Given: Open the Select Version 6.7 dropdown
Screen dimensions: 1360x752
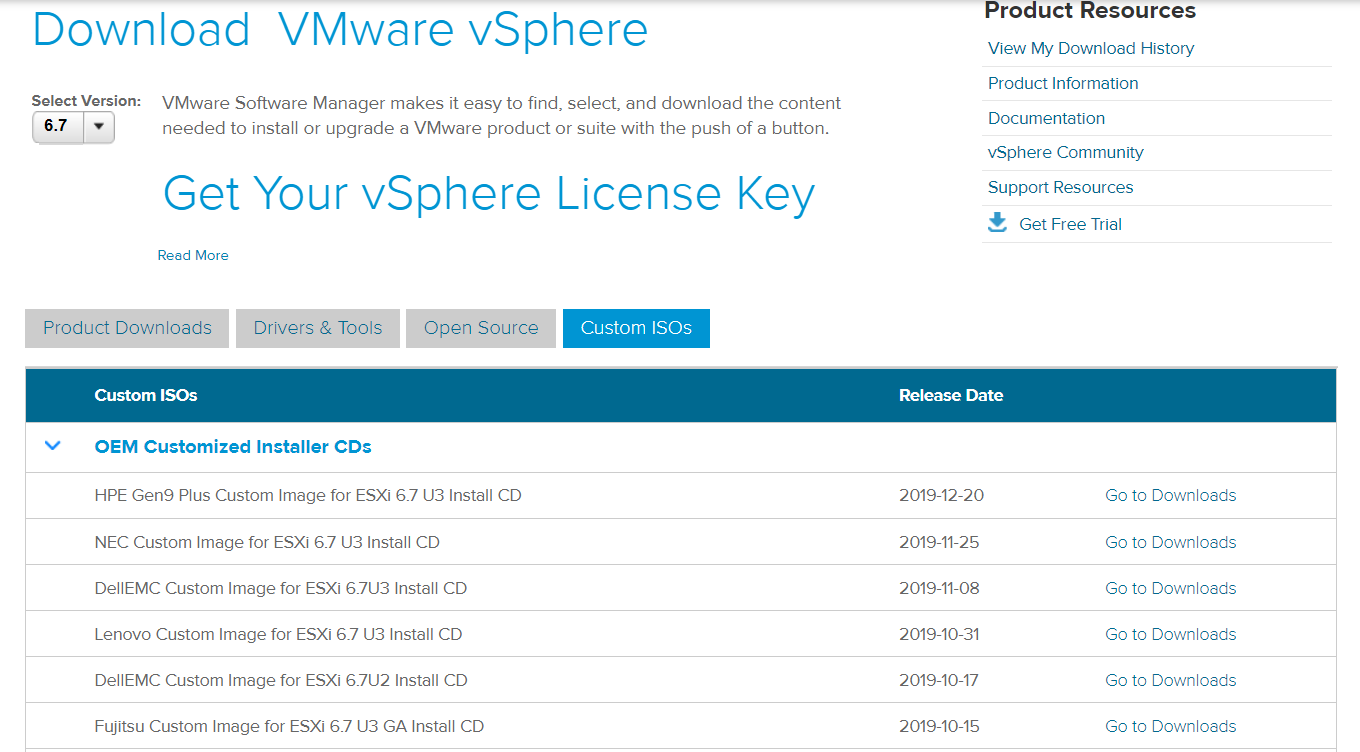Looking at the screenshot, I should pyautogui.click(x=73, y=126).
